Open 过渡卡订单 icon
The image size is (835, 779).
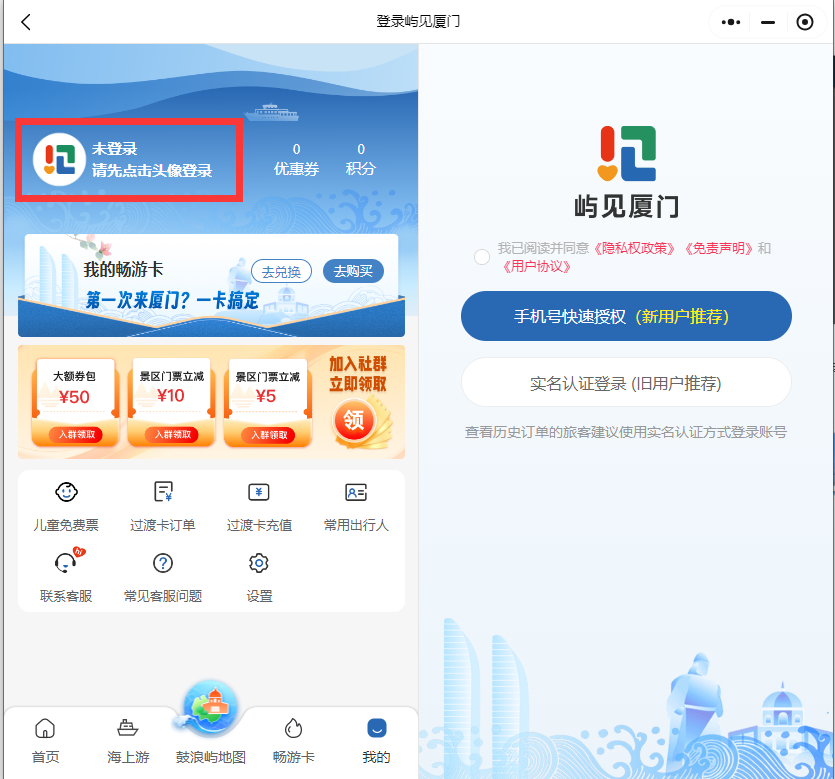163,491
